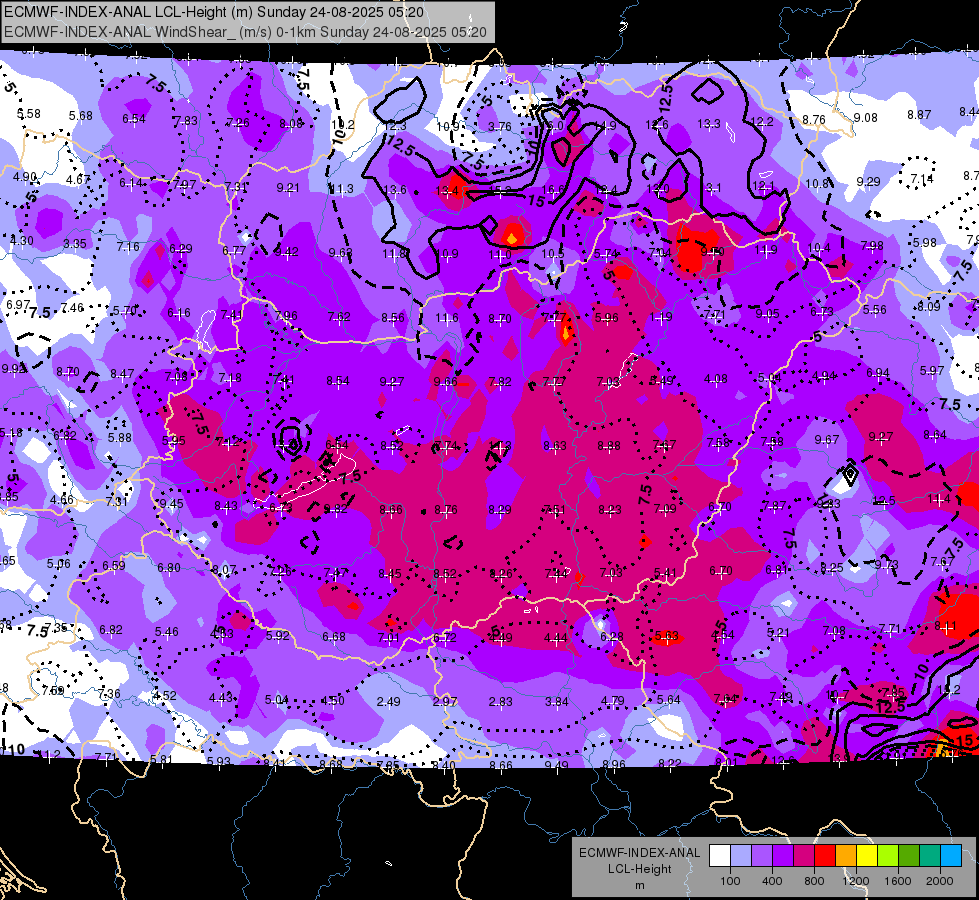The width and height of the screenshot is (979, 900).
Task: Click the wind shear value 5.92
Action: pyautogui.click(x=278, y=636)
